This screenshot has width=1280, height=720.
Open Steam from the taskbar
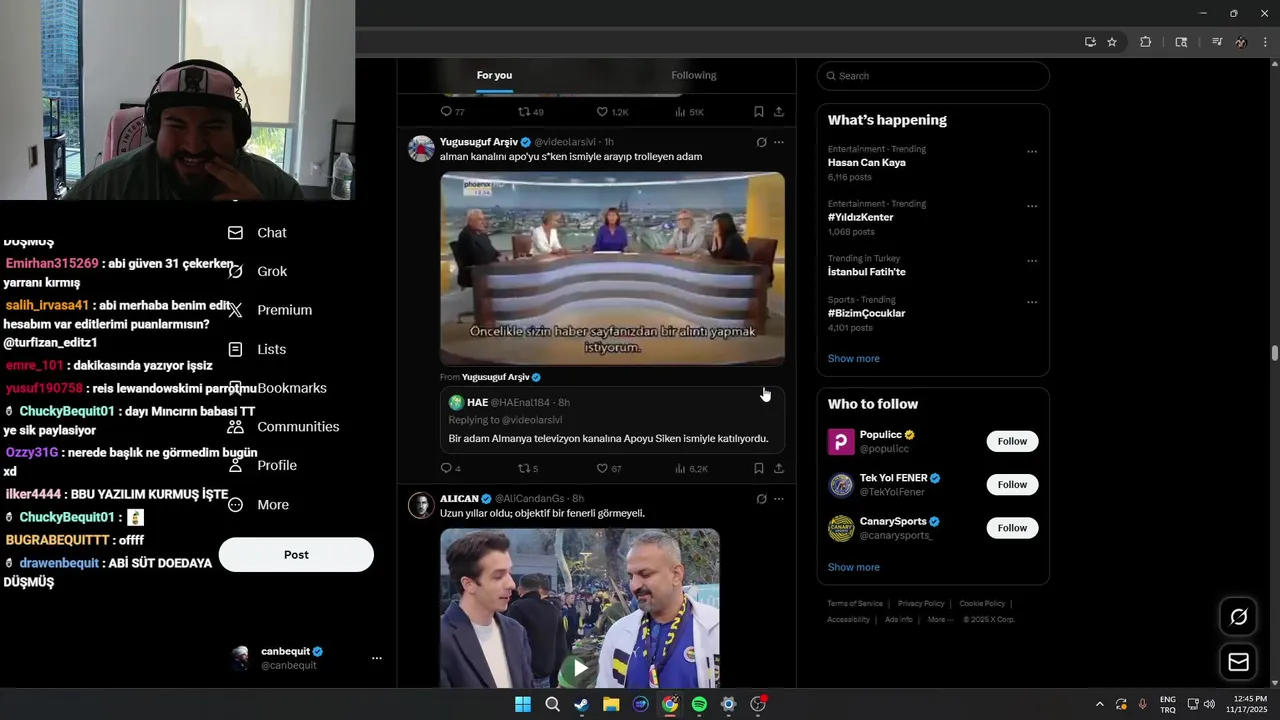581,704
